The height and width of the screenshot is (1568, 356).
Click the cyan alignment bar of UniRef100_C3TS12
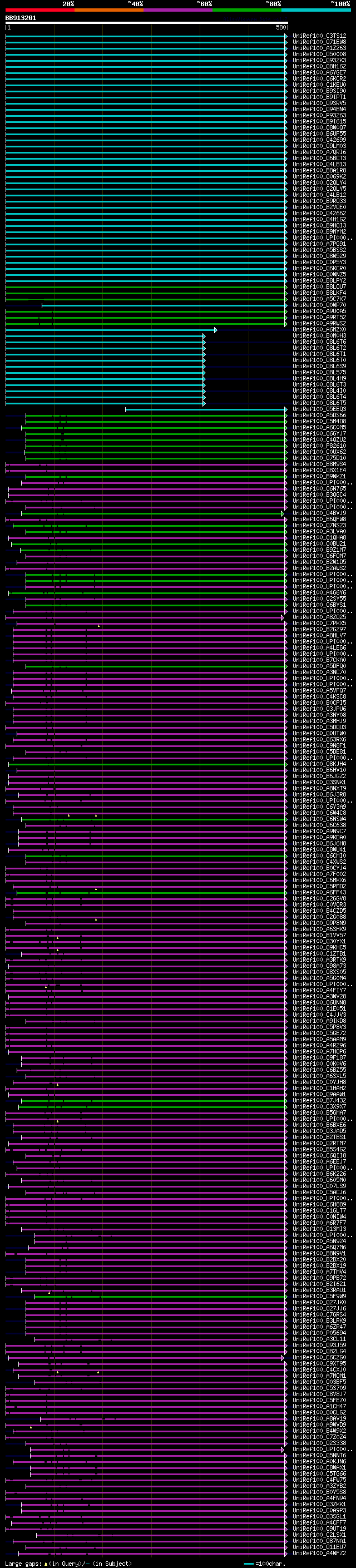(146, 36)
